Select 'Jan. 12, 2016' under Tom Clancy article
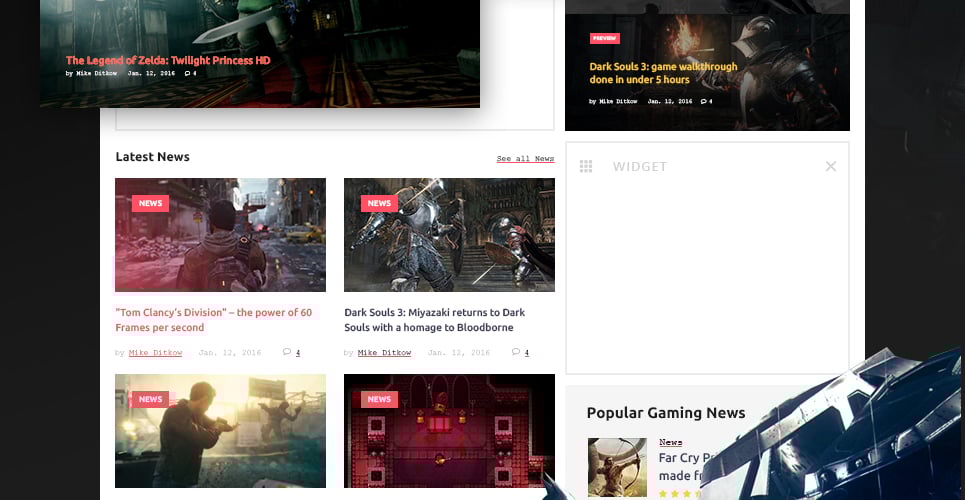965x500 pixels. [230, 353]
